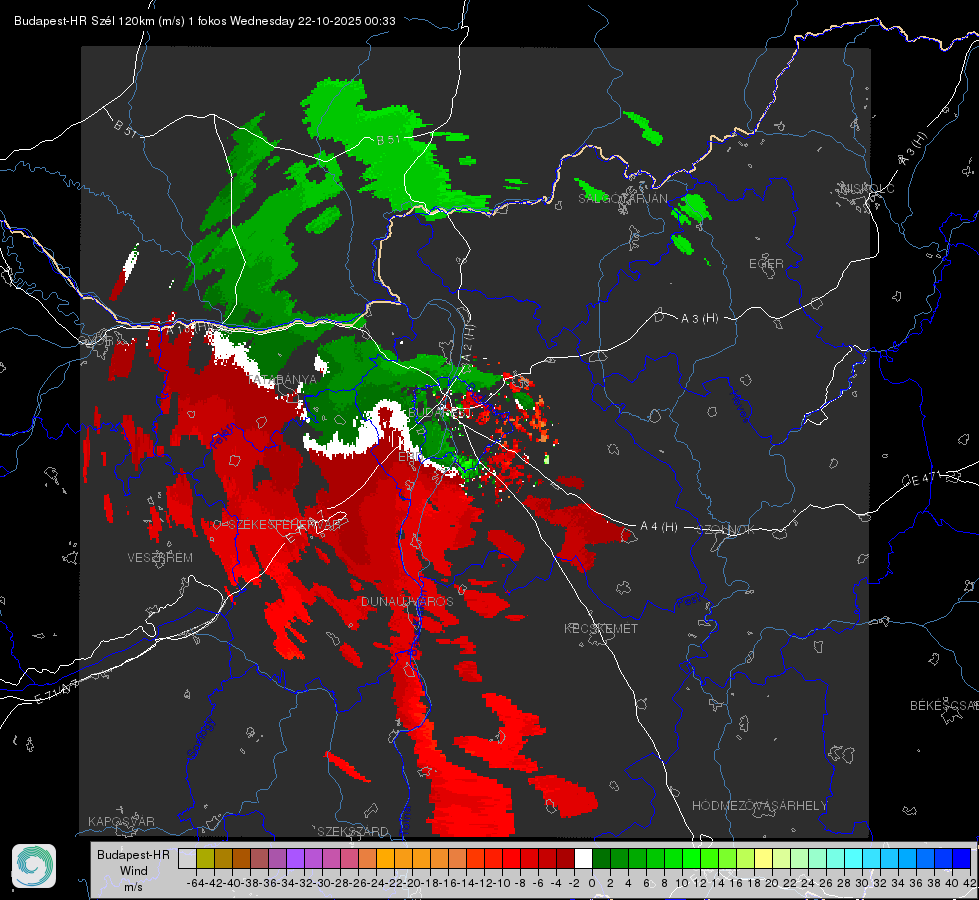Click the -64 value on the legend scale
The image size is (979, 900).
[195, 883]
